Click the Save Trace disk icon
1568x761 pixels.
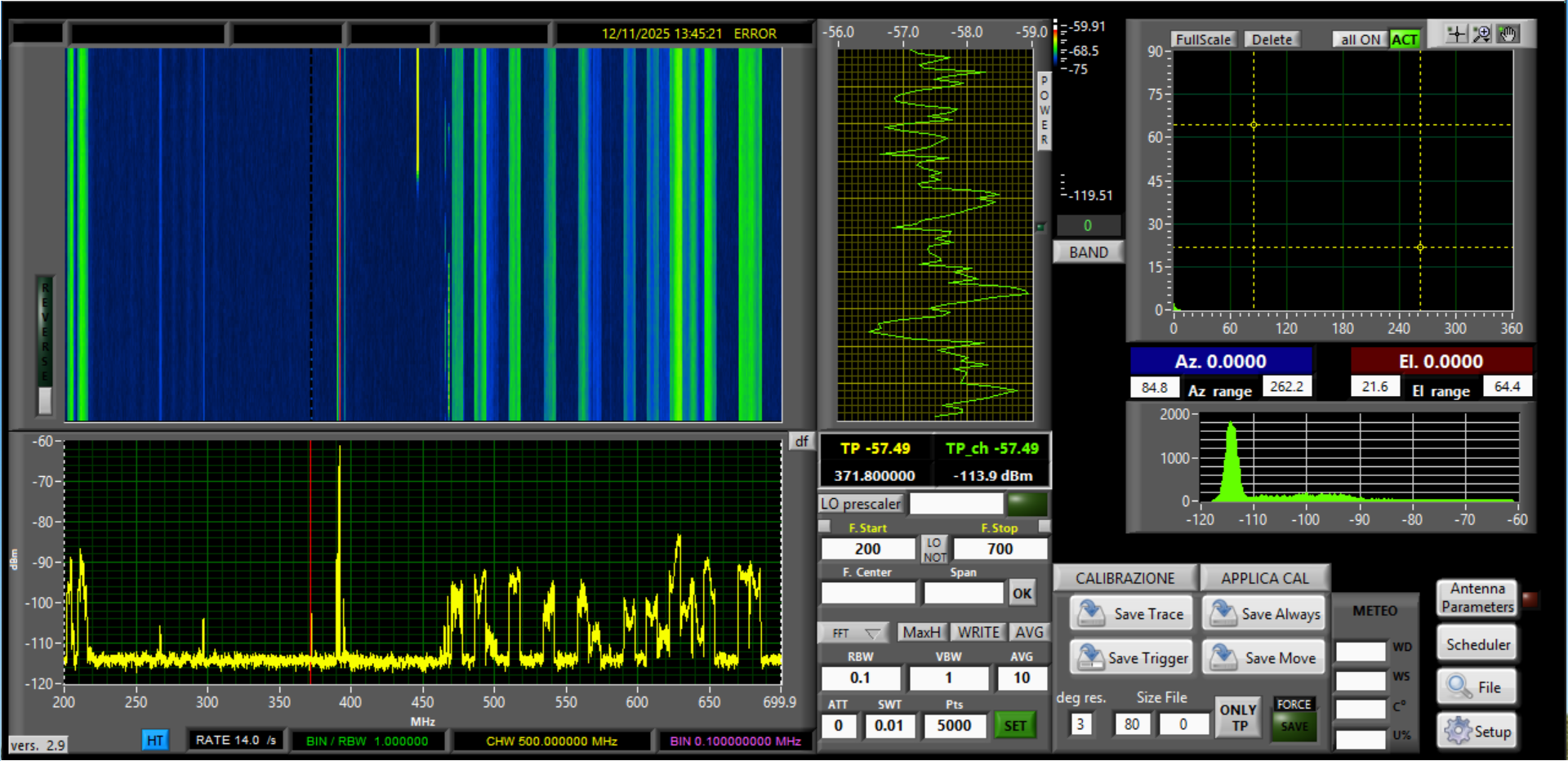pyautogui.click(x=1091, y=614)
